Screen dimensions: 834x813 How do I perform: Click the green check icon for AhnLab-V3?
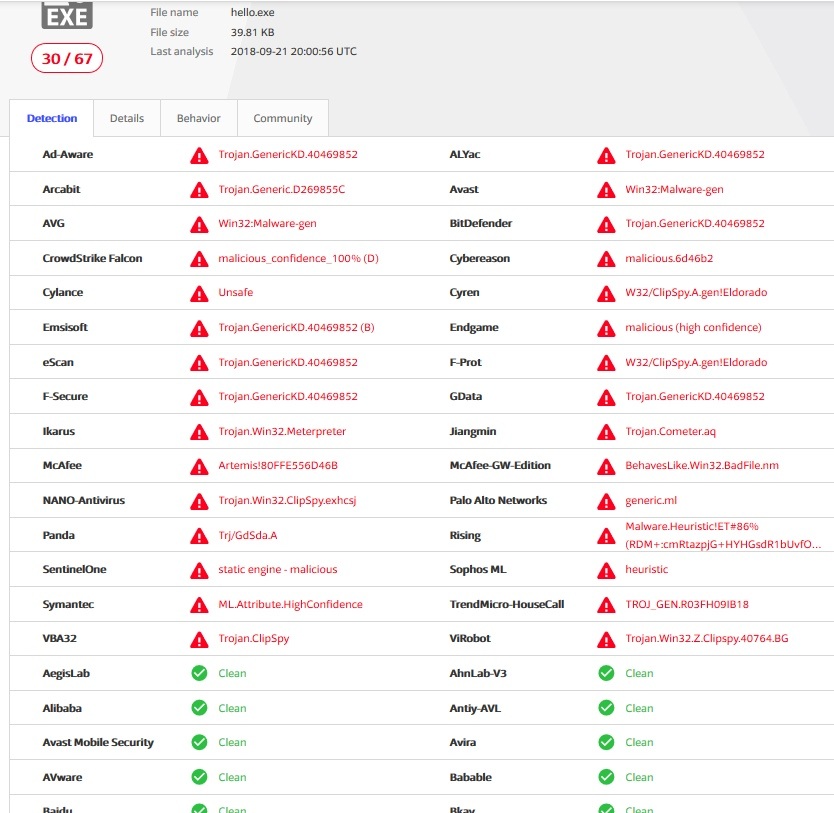coord(606,673)
